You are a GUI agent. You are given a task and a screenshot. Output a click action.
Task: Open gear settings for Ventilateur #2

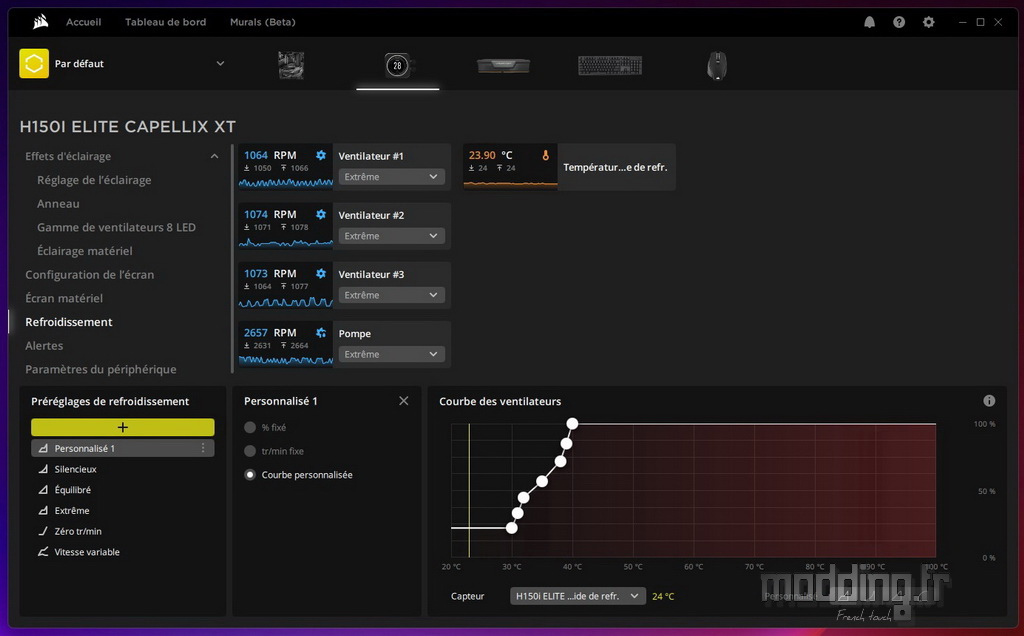pos(321,214)
